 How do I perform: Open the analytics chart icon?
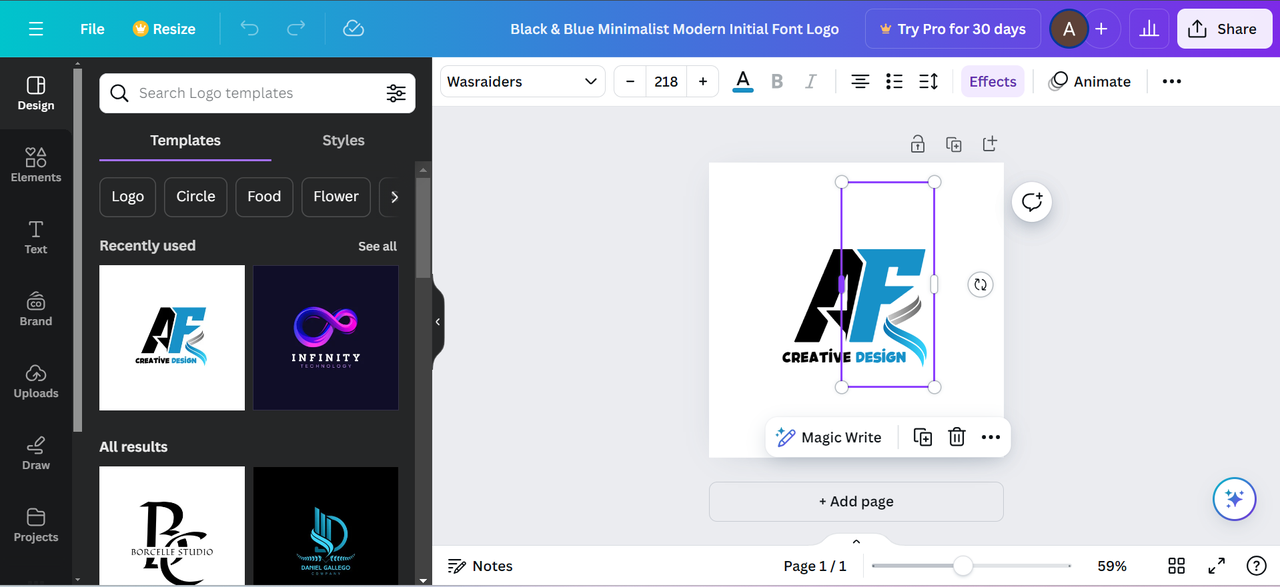[1149, 29]
